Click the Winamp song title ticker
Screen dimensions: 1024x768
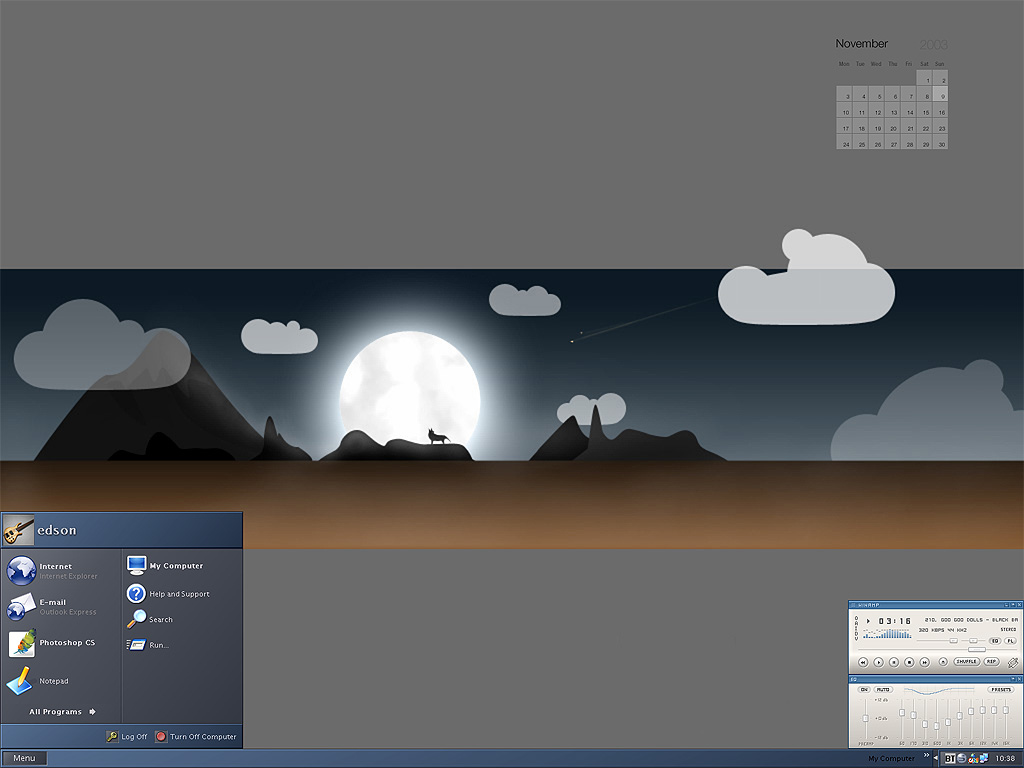coord(971,620)
